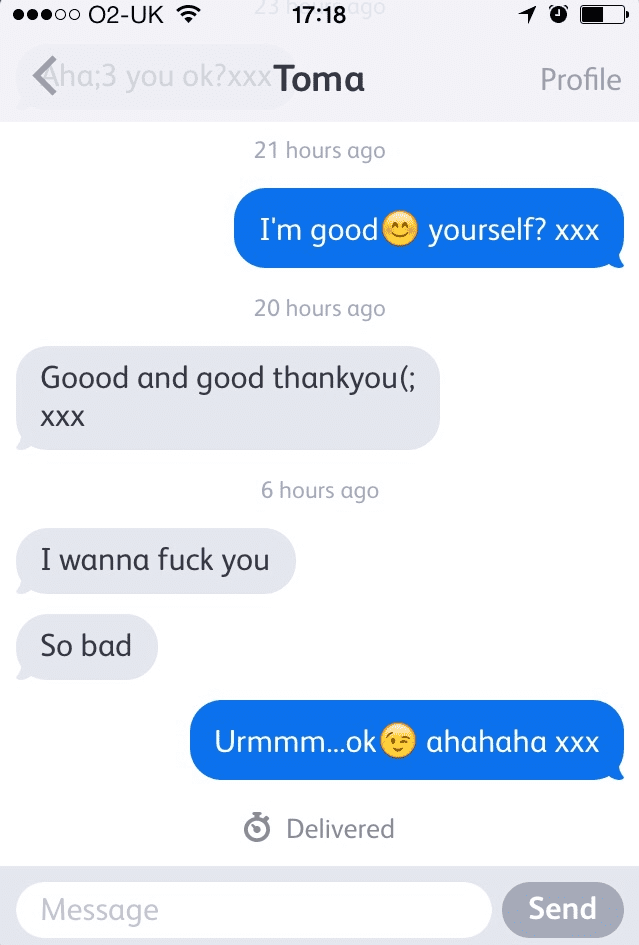The image size is (639, 945).
Task: Tap the winking emoji in last message
Action: click(398, 740)
